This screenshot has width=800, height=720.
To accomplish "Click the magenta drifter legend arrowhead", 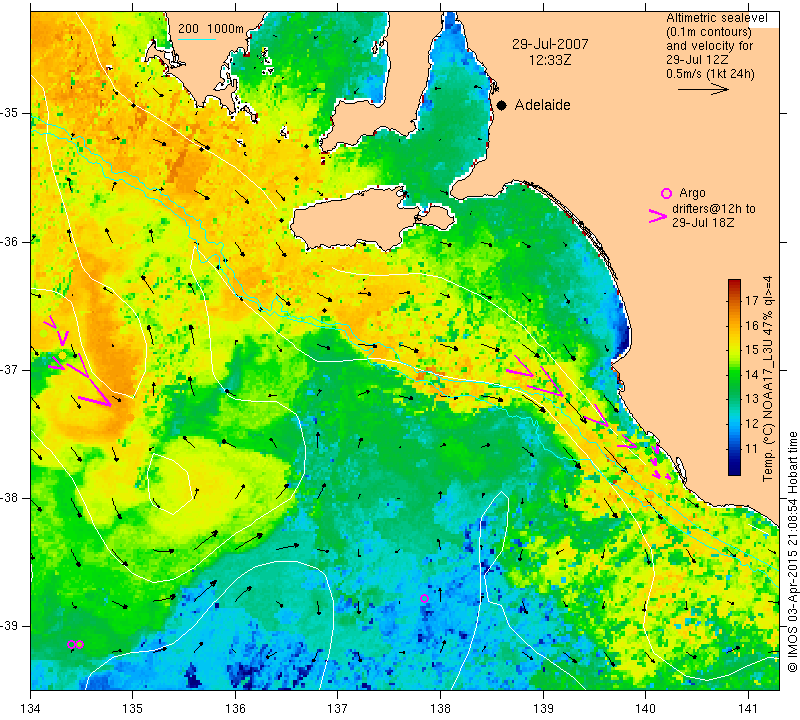I will coord(658,216).
